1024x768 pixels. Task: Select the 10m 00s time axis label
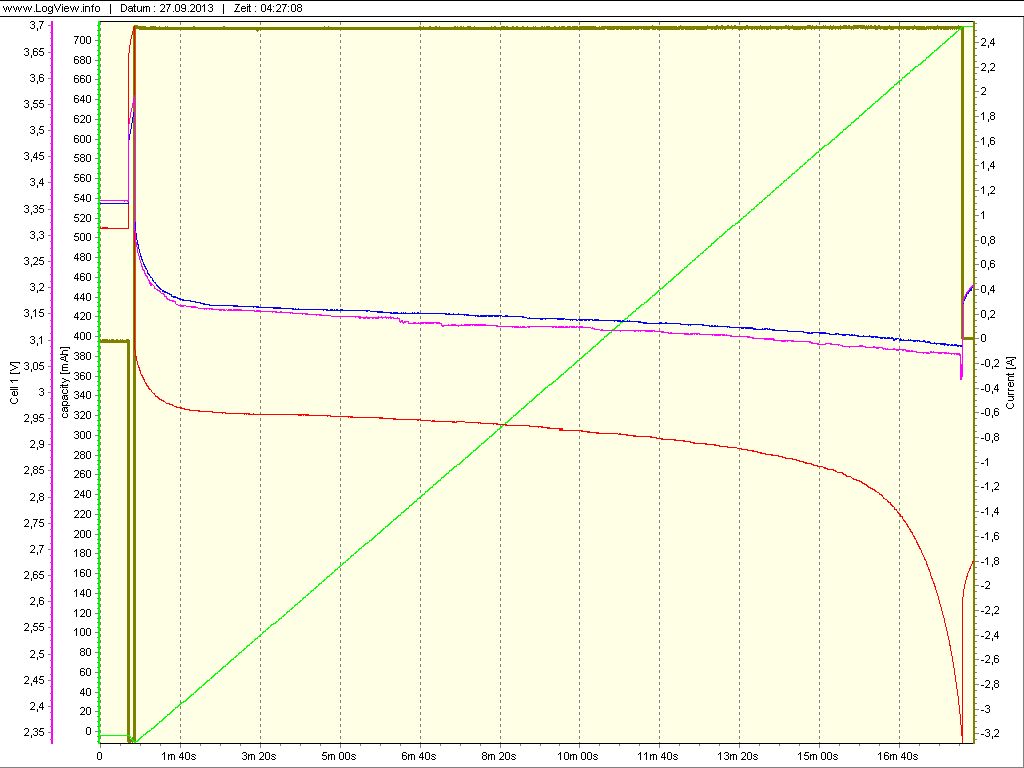tap(579, 756)
